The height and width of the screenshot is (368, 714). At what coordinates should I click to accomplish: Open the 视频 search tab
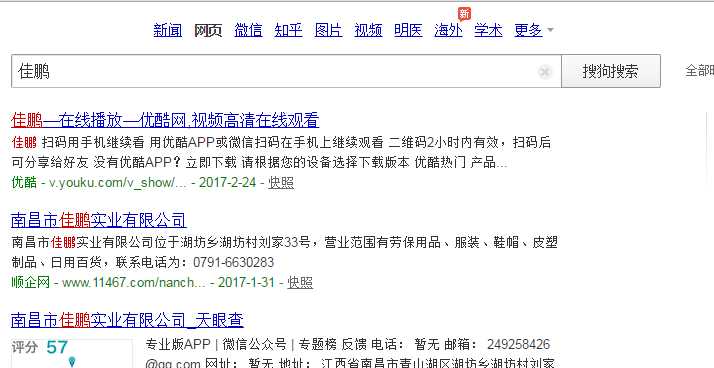click(368, 31)
